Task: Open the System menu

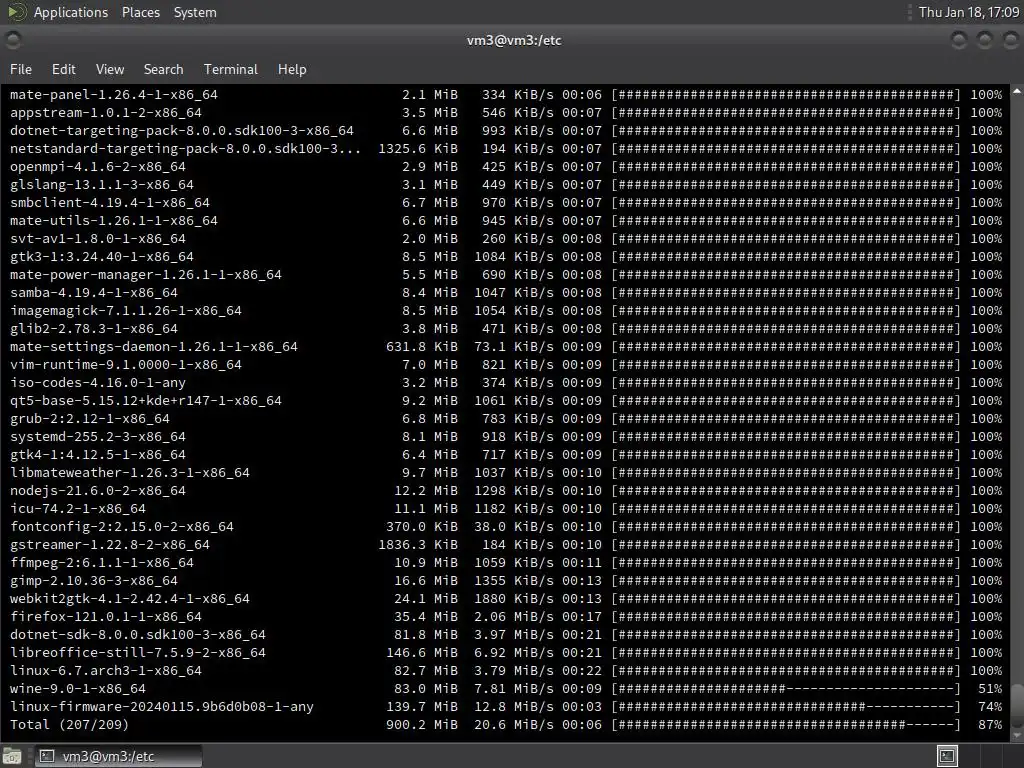Action: (x=195, y=12)
